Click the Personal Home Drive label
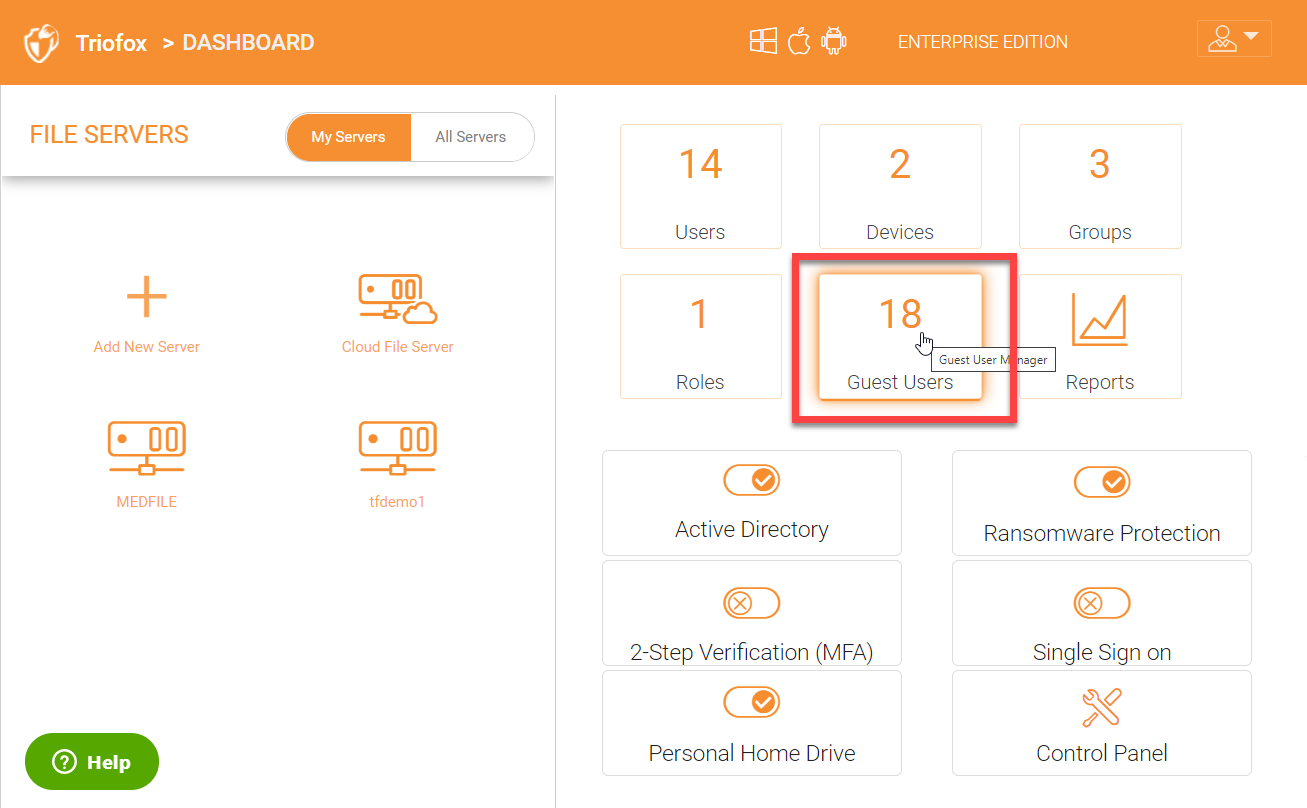1307x808 pixels. 752,753
